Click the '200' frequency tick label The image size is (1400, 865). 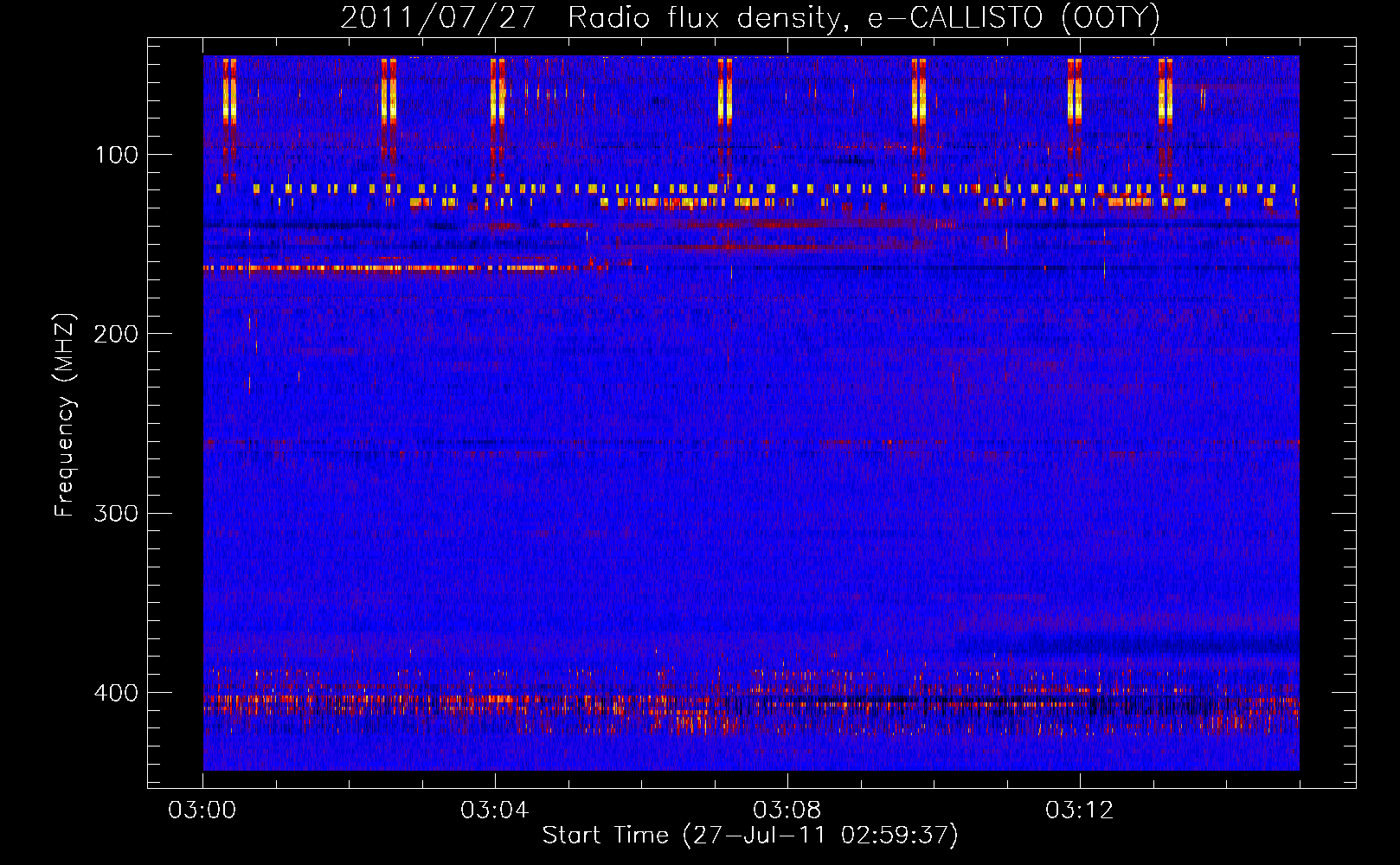pos(117,334)
